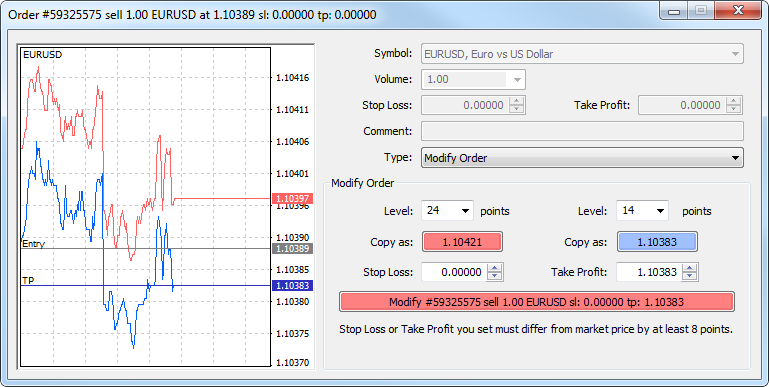Click the red ask price tag 1.10397 on chart
The width and height of the screenshot is (769, 387).
click(x=292, y=199)
